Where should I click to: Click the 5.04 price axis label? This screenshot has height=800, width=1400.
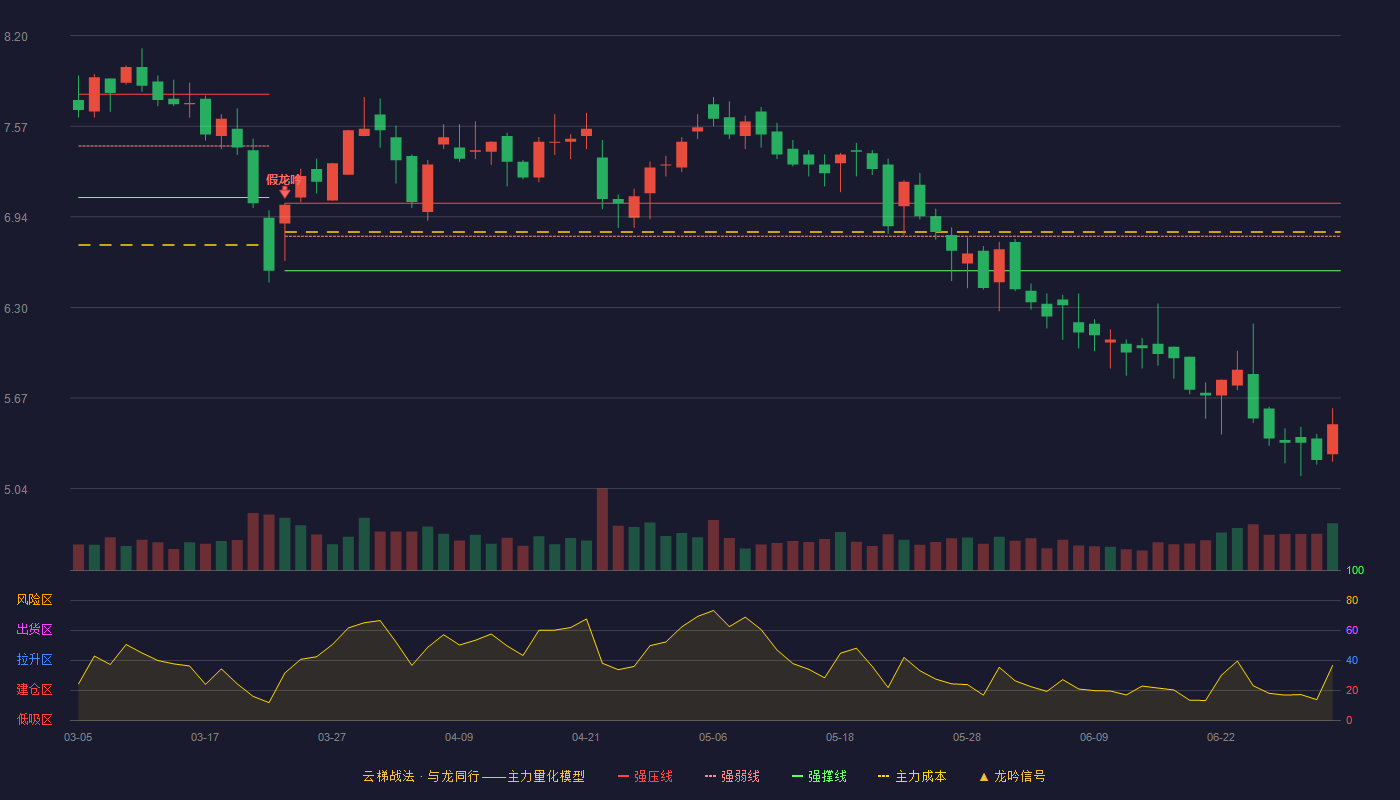(x=16, y=490)
